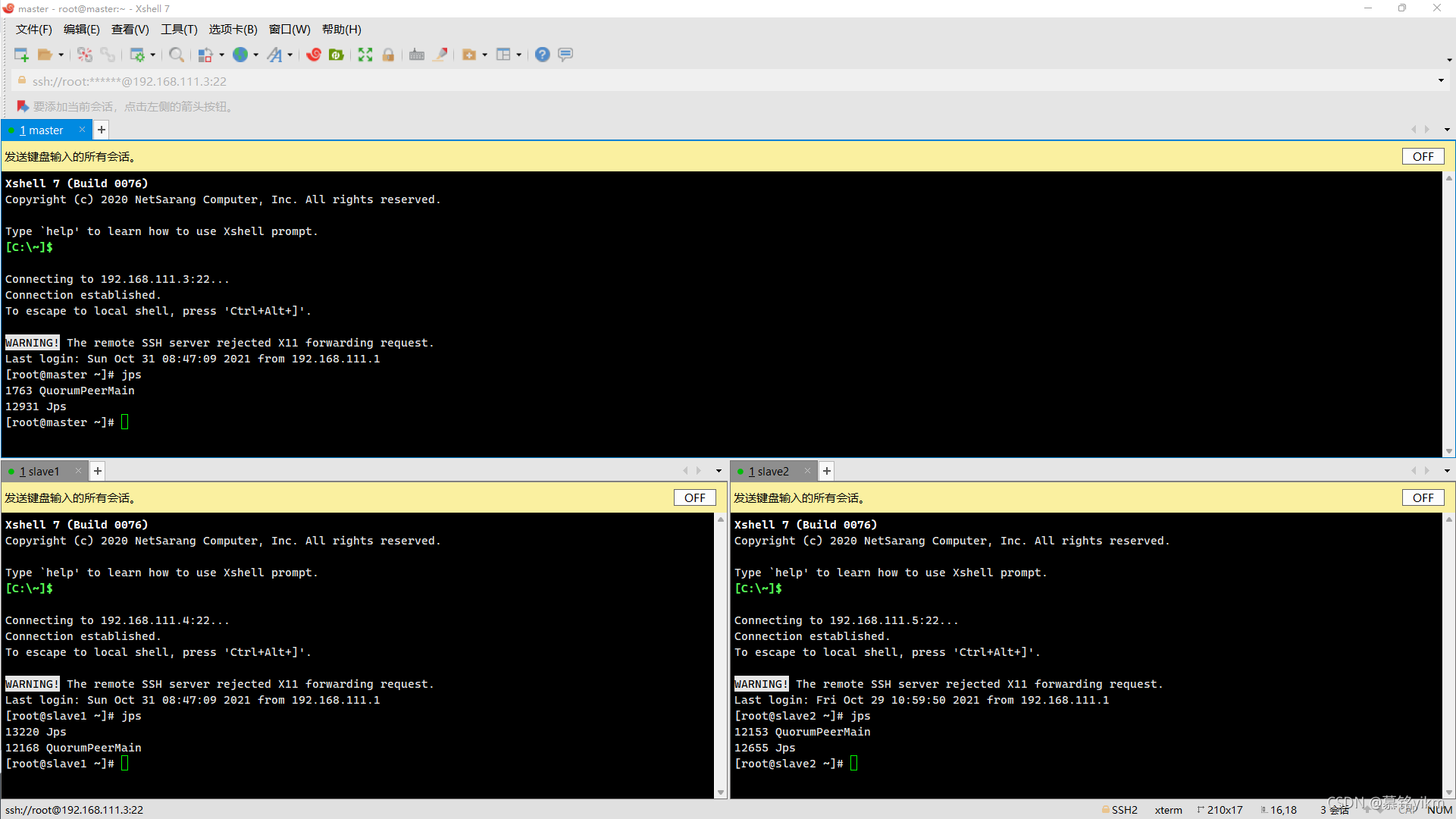1456x819 pixels.
Task: Click the New Session toolbar icon
Action: click(x=21, y=55)
